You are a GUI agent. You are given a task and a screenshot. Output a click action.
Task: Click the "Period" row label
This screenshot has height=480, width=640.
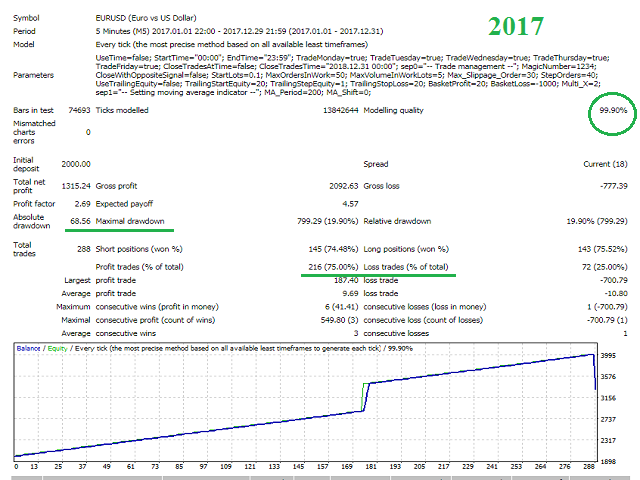(x=24, y=31)
